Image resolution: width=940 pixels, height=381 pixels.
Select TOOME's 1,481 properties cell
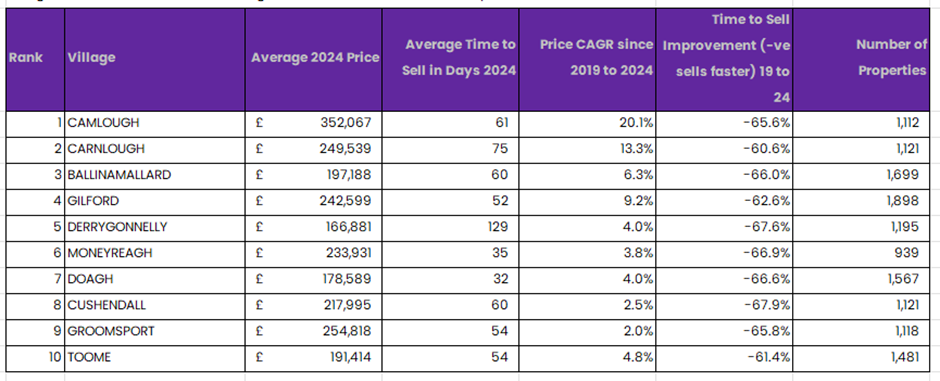click(x=861, y=358)
